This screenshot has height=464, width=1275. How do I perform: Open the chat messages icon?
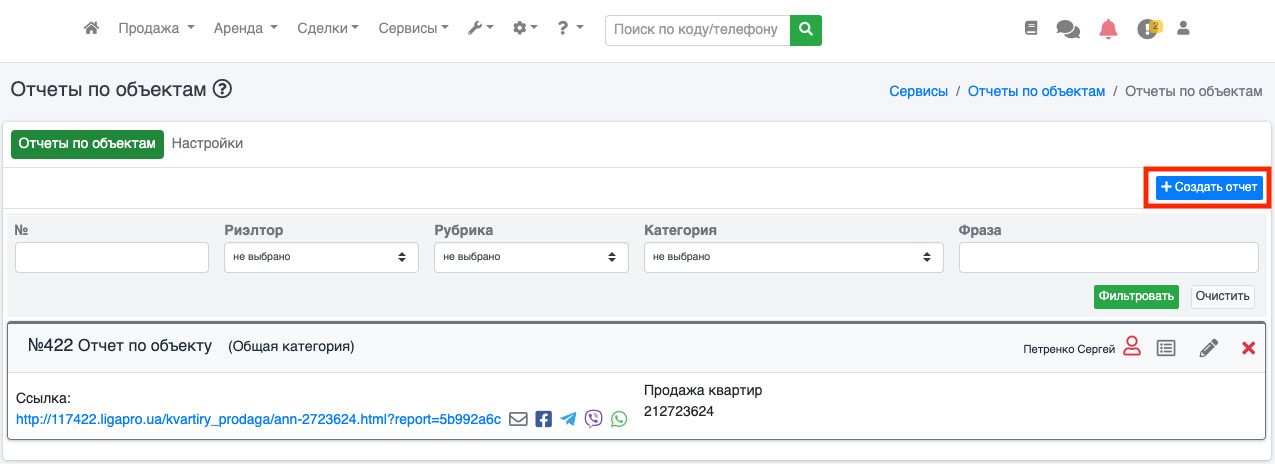coord(1067,29)
